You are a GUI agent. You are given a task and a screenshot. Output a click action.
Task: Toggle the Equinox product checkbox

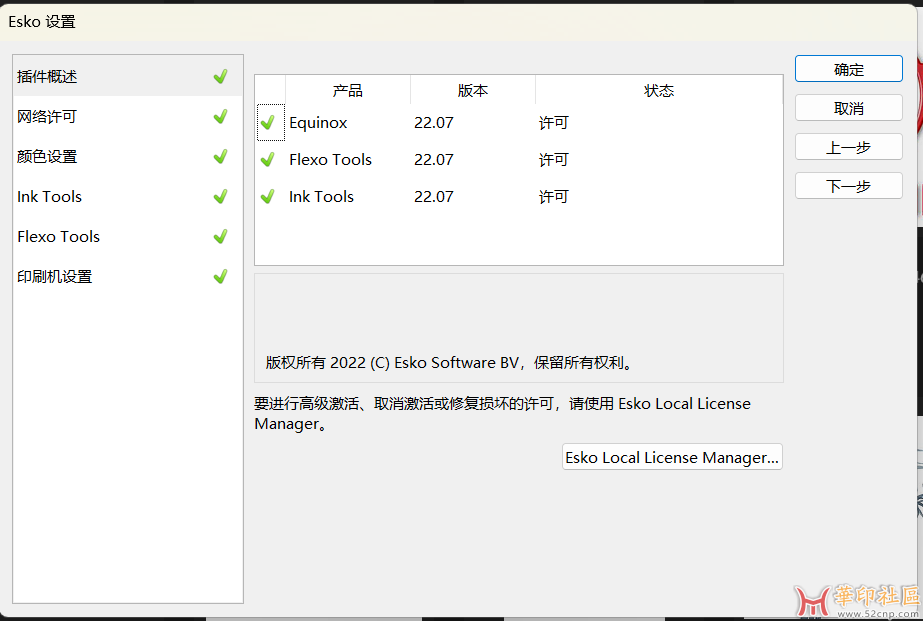pos(268,123)
